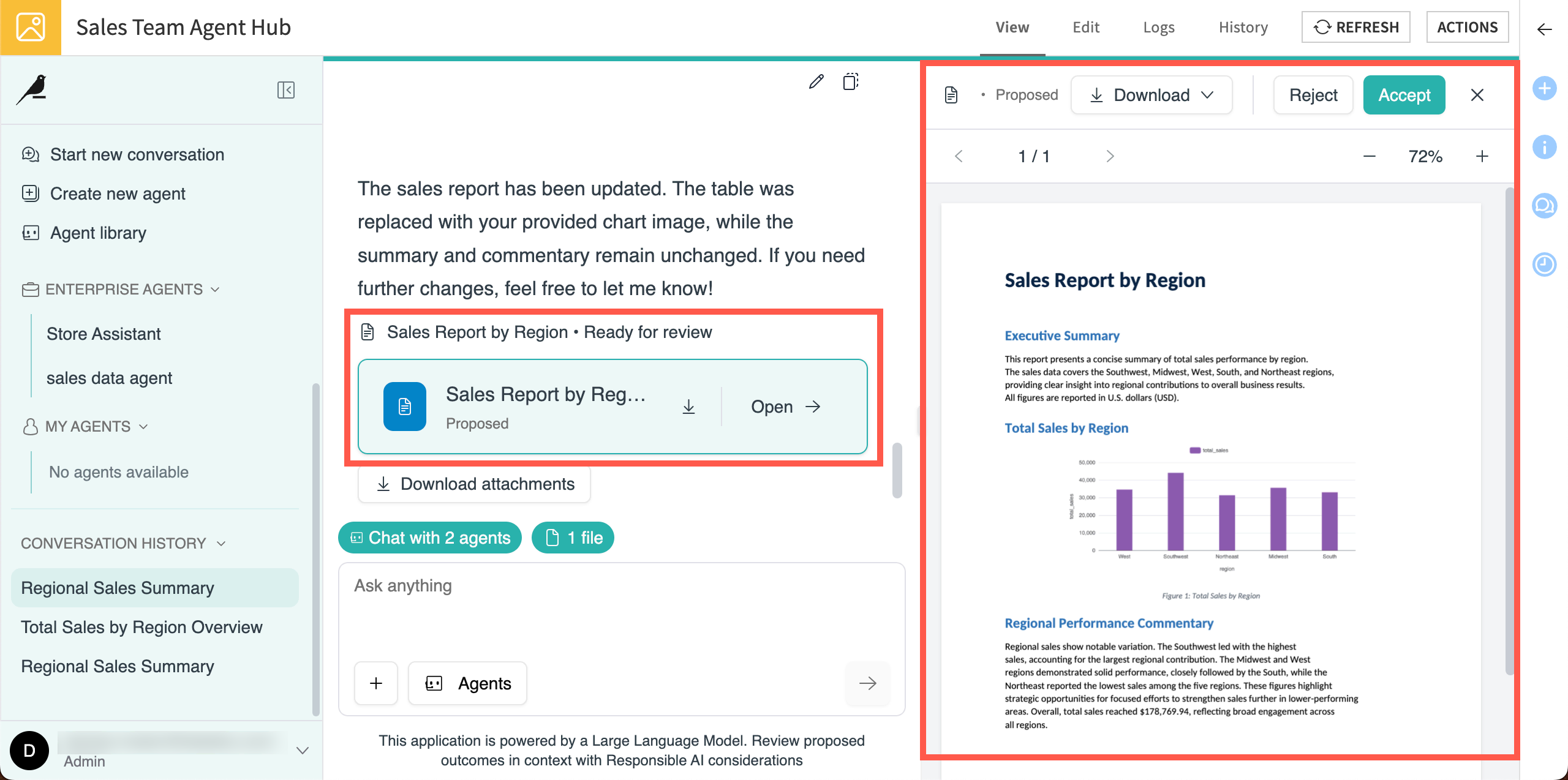Collapse the left sidebar panel icon
This screenshot has height=780, width=1568.
point(286,90)
